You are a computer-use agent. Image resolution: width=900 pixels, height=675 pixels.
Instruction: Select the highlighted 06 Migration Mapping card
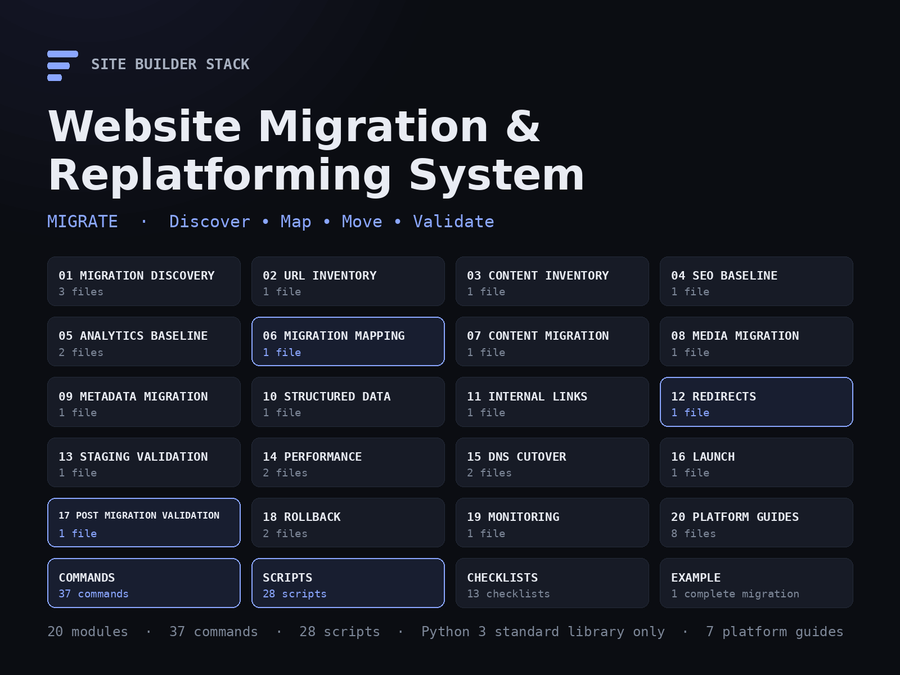click(348, 342)
